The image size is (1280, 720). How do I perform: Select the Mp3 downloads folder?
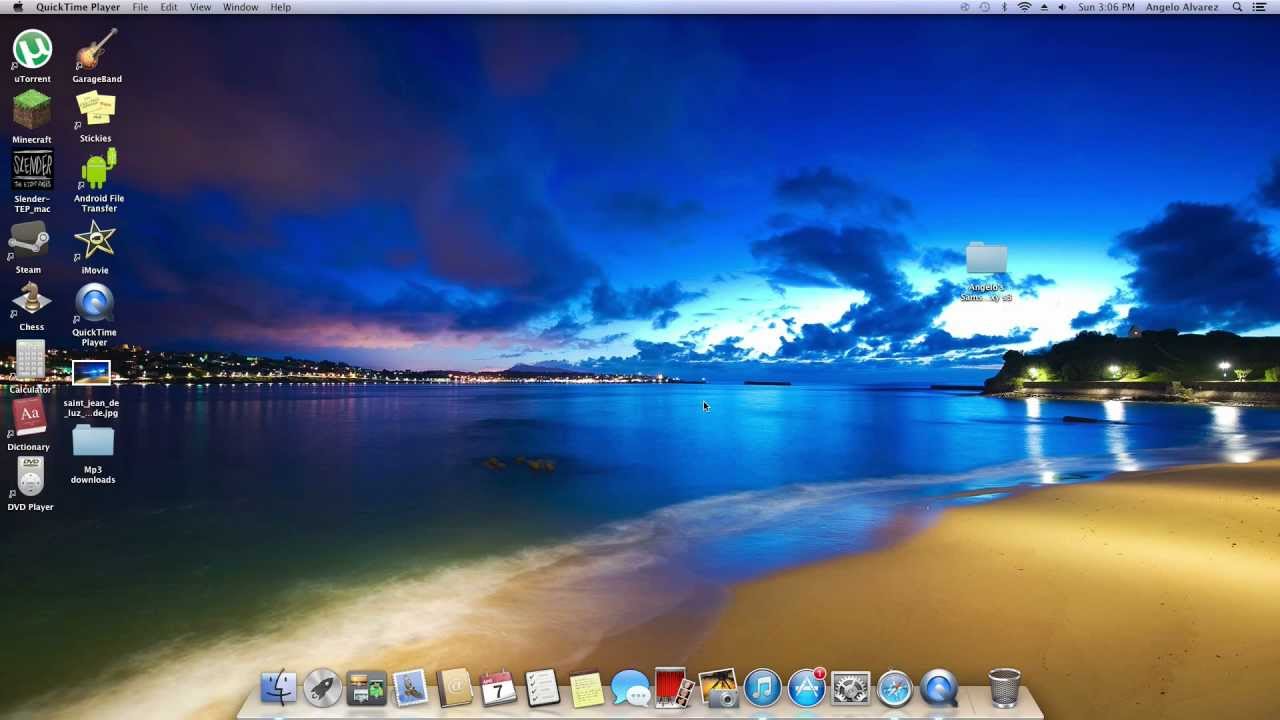93,442
